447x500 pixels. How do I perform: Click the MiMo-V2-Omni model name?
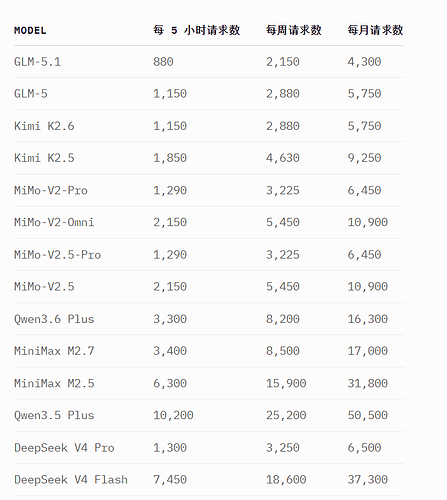point(54,222)
